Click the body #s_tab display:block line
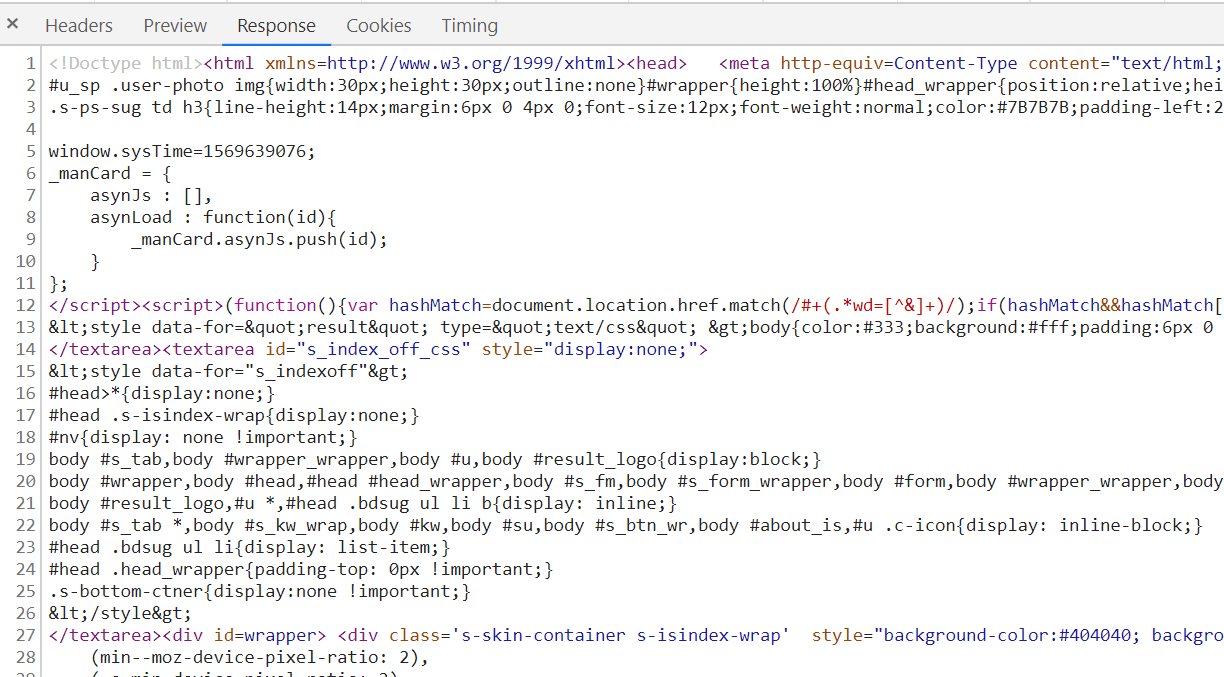Image resolution: width=1224 pixels, height=677 pixels. click(435, 459)
